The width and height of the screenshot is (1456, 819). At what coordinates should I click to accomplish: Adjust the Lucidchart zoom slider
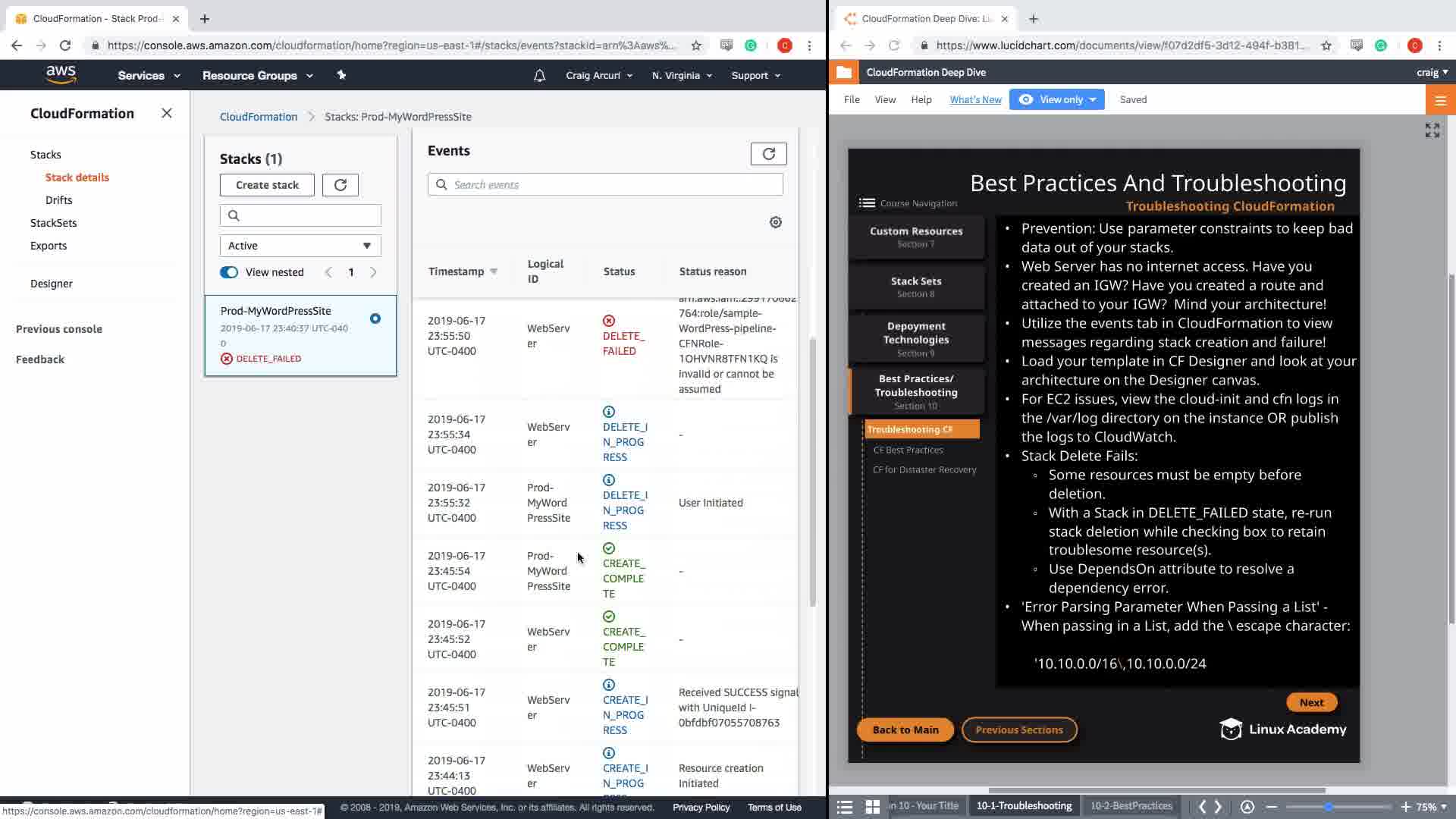tap(1329, 807)
